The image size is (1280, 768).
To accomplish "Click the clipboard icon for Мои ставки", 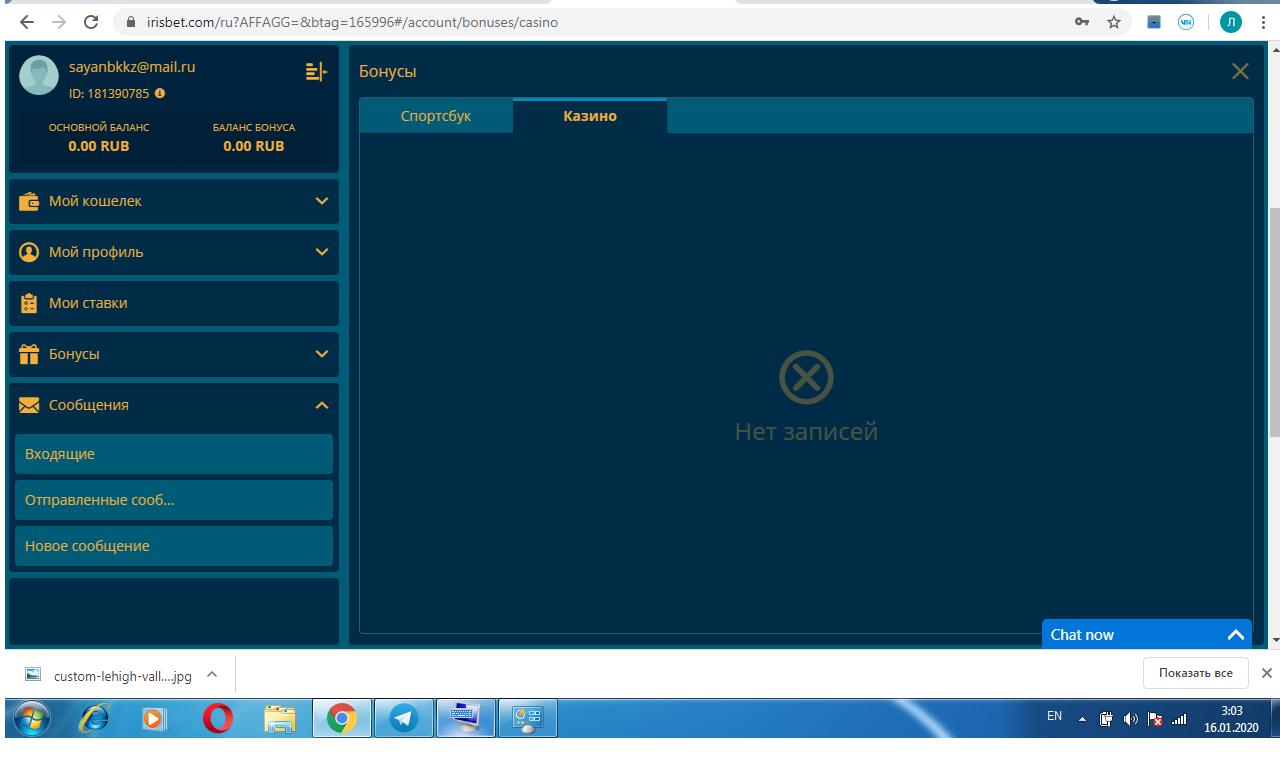I will 29,303.
